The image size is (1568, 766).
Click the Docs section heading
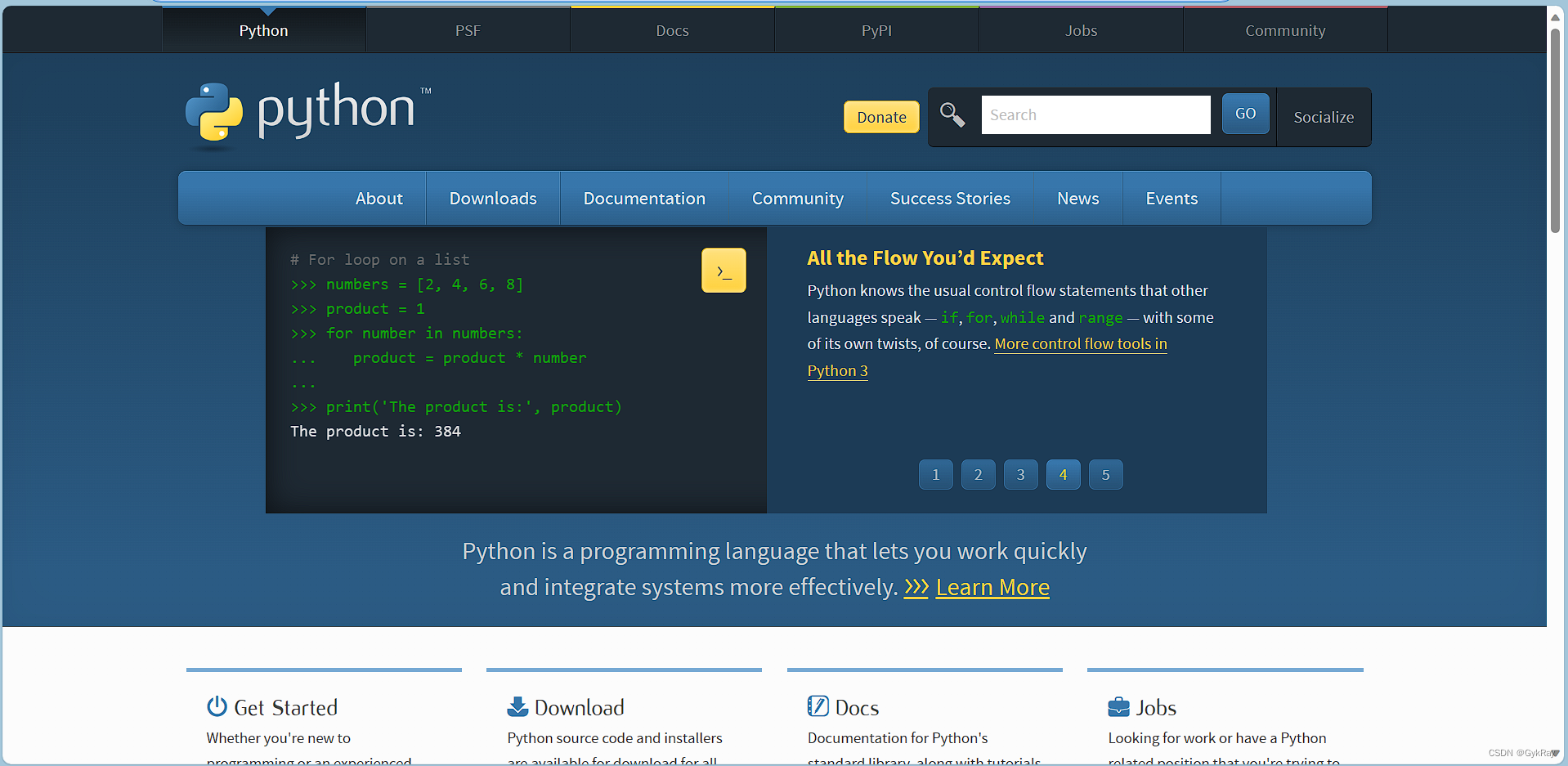pos(857,707)
